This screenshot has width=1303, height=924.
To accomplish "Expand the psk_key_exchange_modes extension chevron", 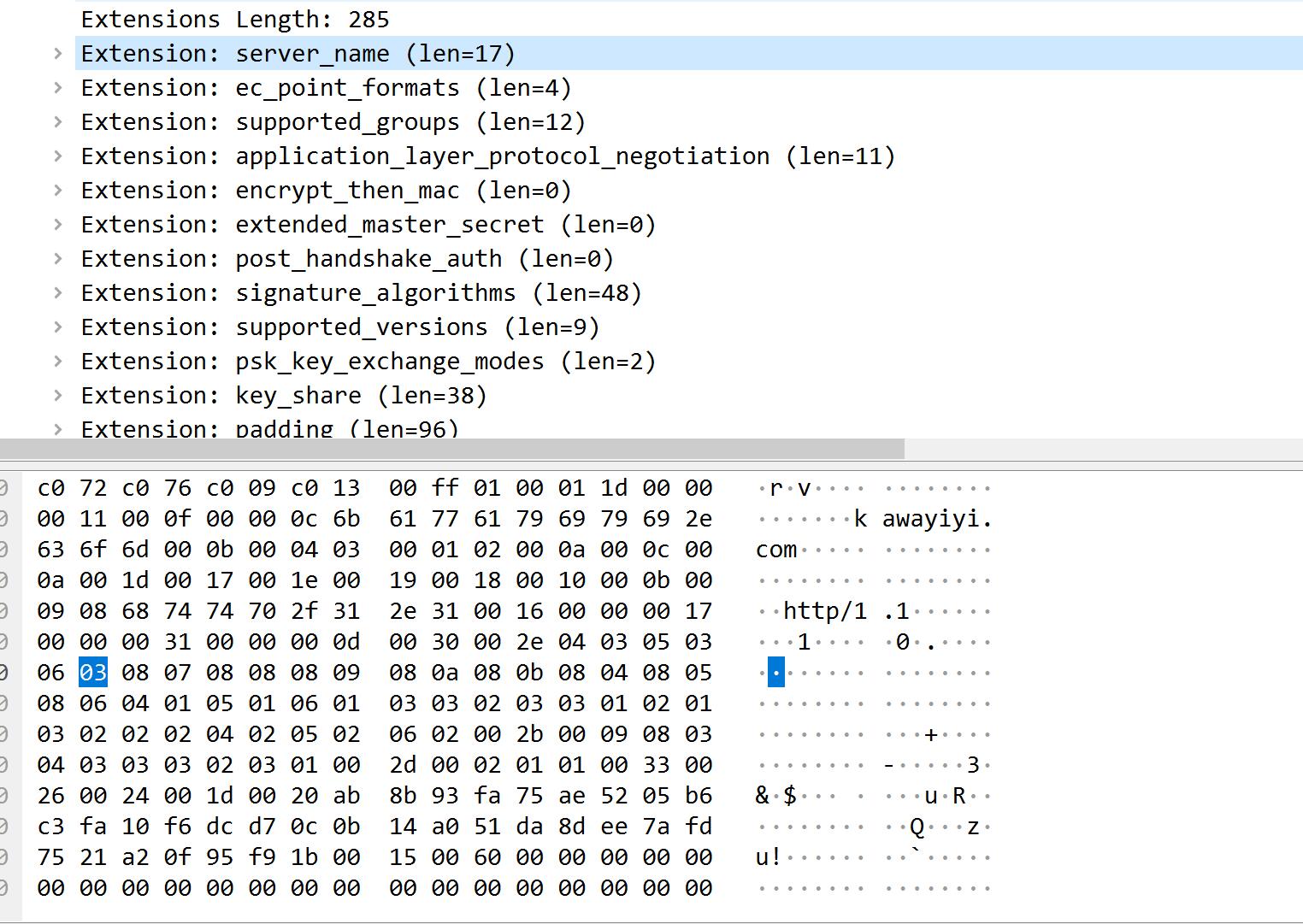I will pos(57,362).
